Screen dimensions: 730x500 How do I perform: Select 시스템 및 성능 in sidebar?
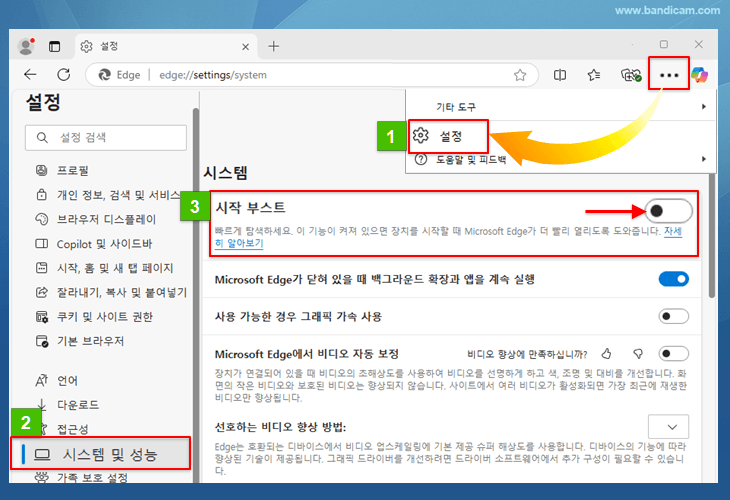tap(101, 453)
